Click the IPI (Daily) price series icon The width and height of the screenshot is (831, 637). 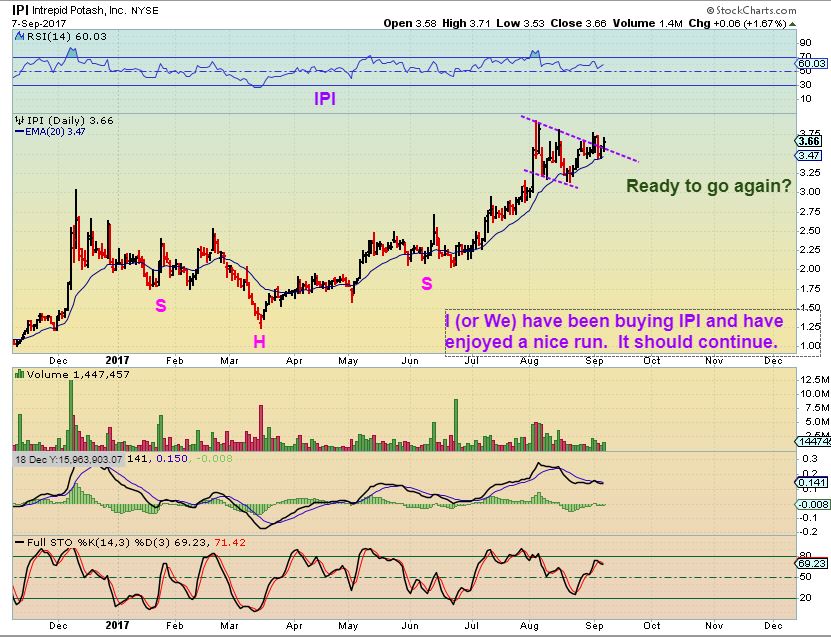pyautogui.click(x=20, y=120)
